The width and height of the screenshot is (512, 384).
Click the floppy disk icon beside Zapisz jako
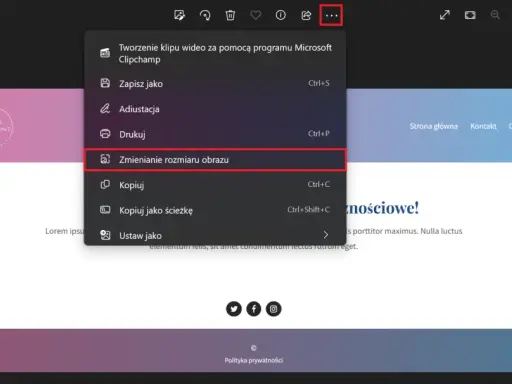coord(105,83)
